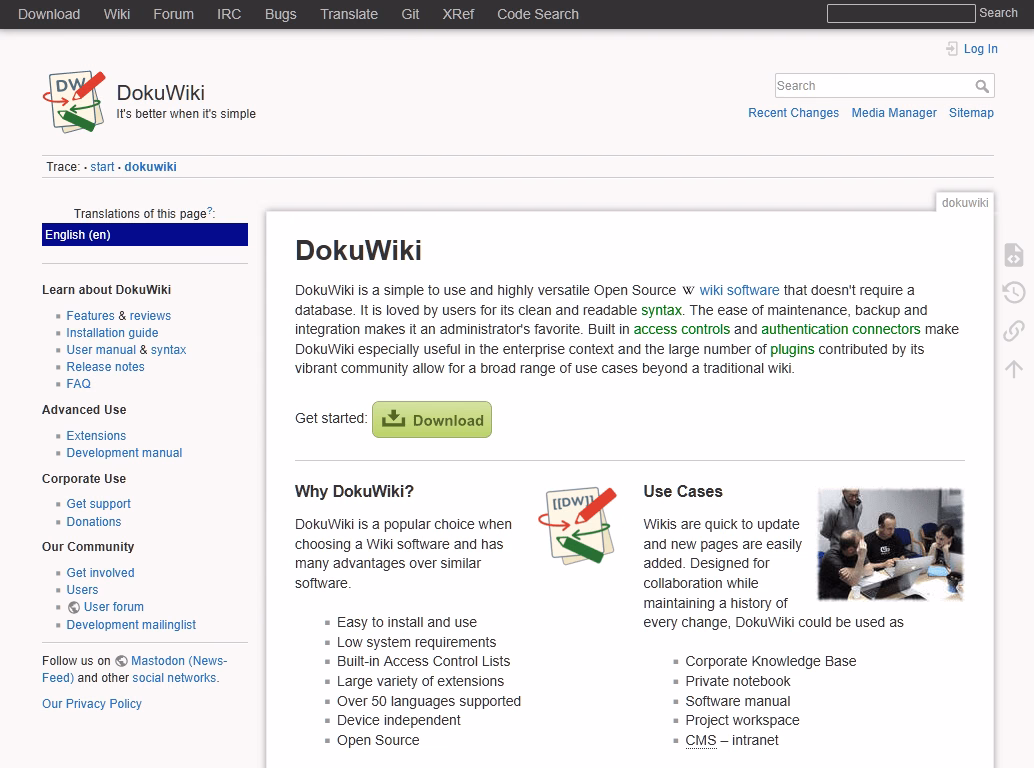This screenshot has height=768, width=1034.
Task: Click the top bar search input field
Action: coord(901,13)
